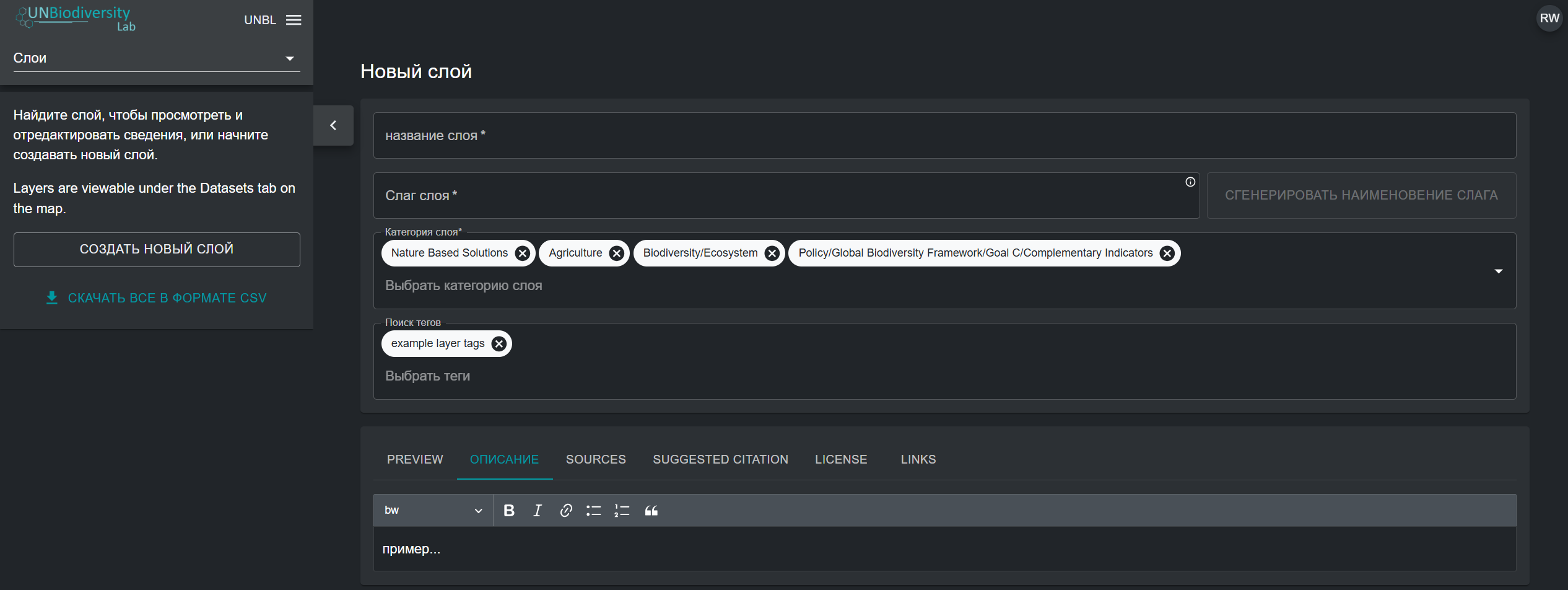Screen dimensions: 1568x590
Task: Apply numbered list formatting
Action: (622, 510)
